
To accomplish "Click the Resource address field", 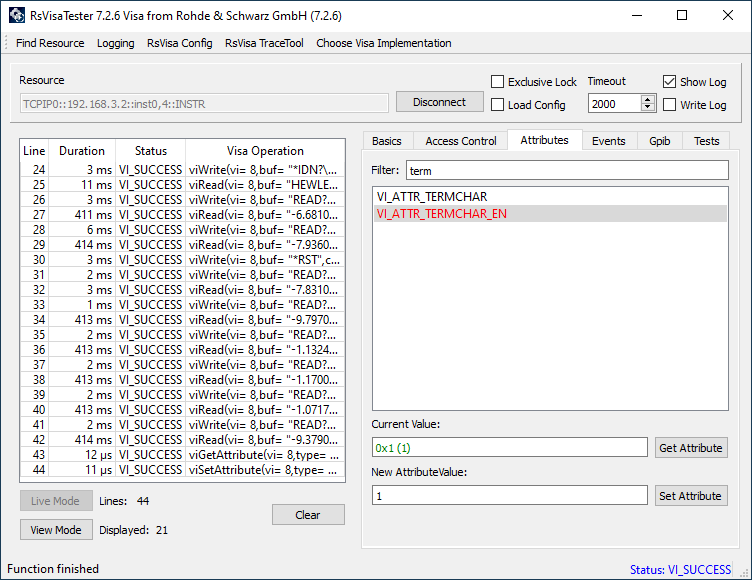I will point(204,104).
